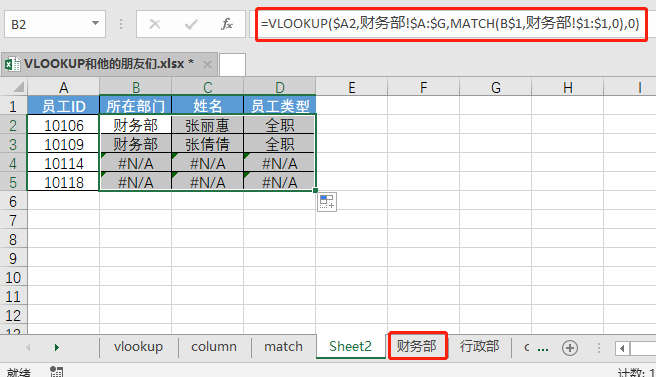Select row 4 header
The height and width of the screenshot is (377, 656).
pyautogui.click(x=13, y=163)
